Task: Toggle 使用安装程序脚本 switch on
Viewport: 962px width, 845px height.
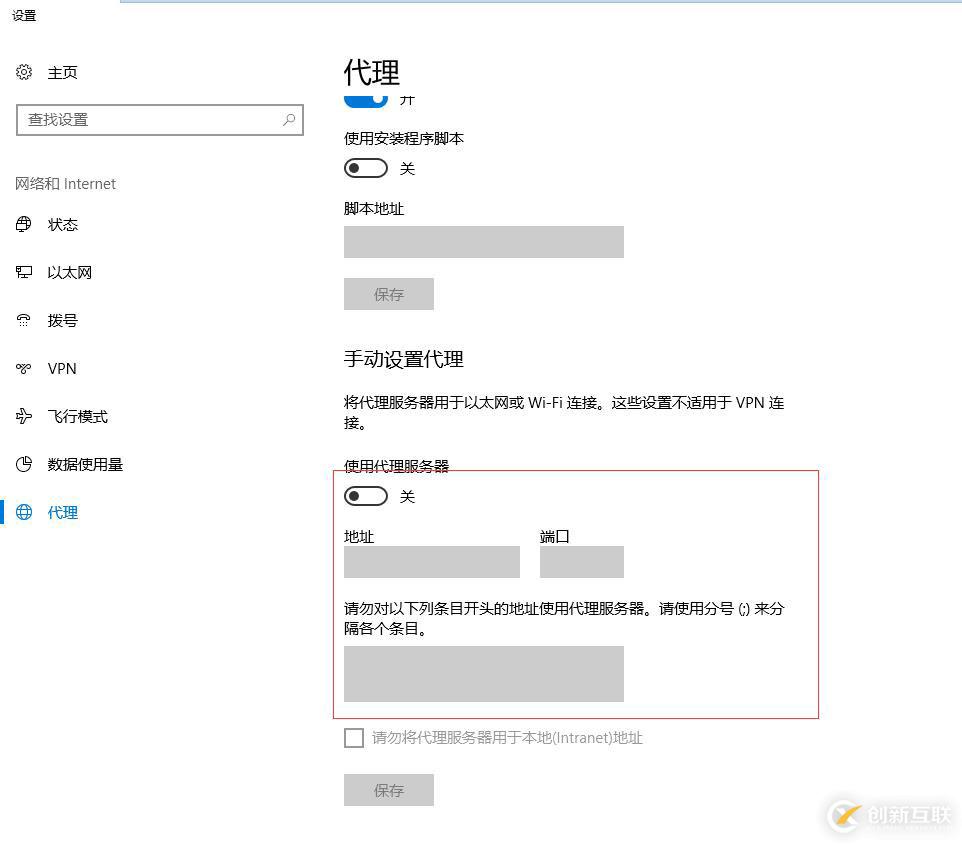Action: click(x=365, y=168)
